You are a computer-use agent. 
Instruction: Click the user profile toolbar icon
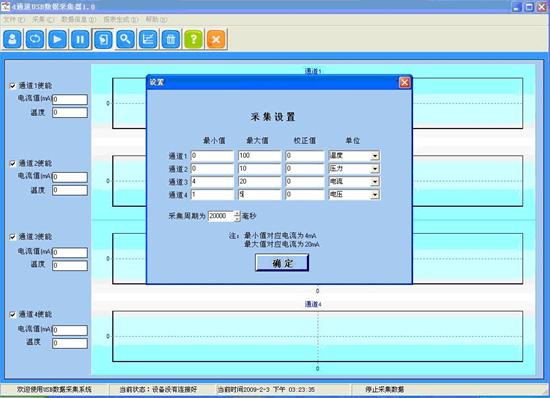12,39
